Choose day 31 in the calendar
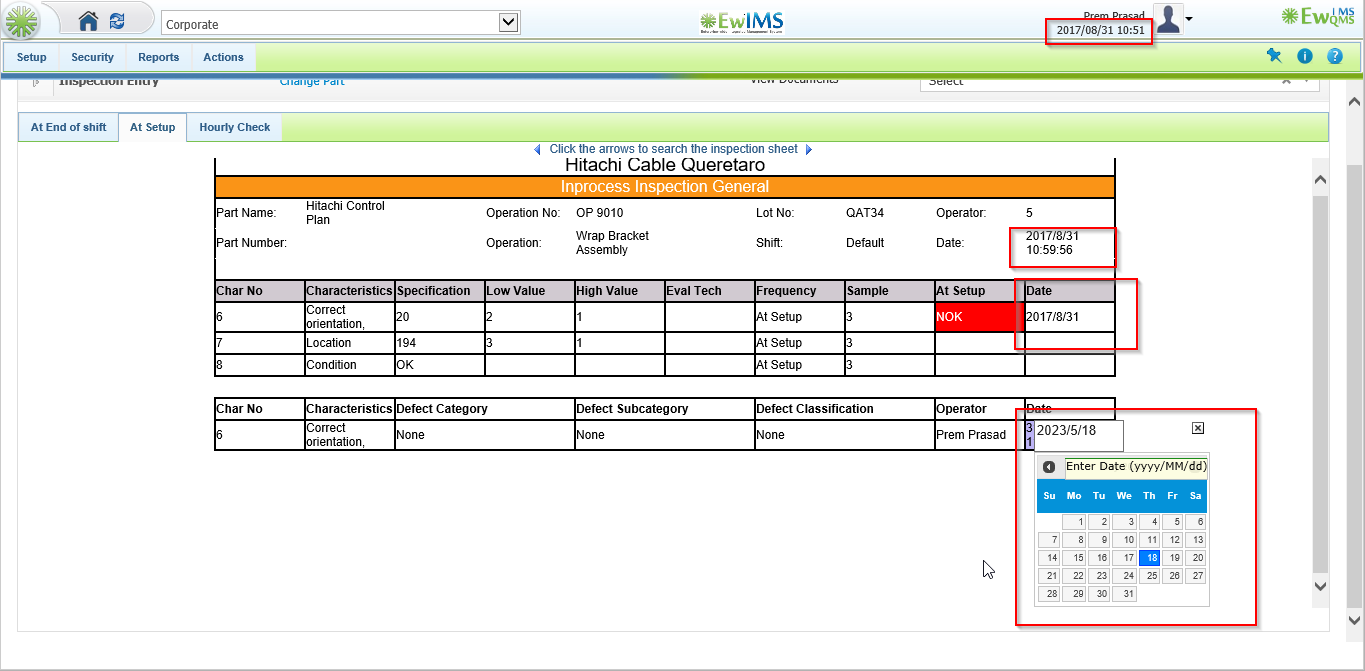Image resolution: width=1365 pixels, height=671 pixels. click(x=1125, y=594)
